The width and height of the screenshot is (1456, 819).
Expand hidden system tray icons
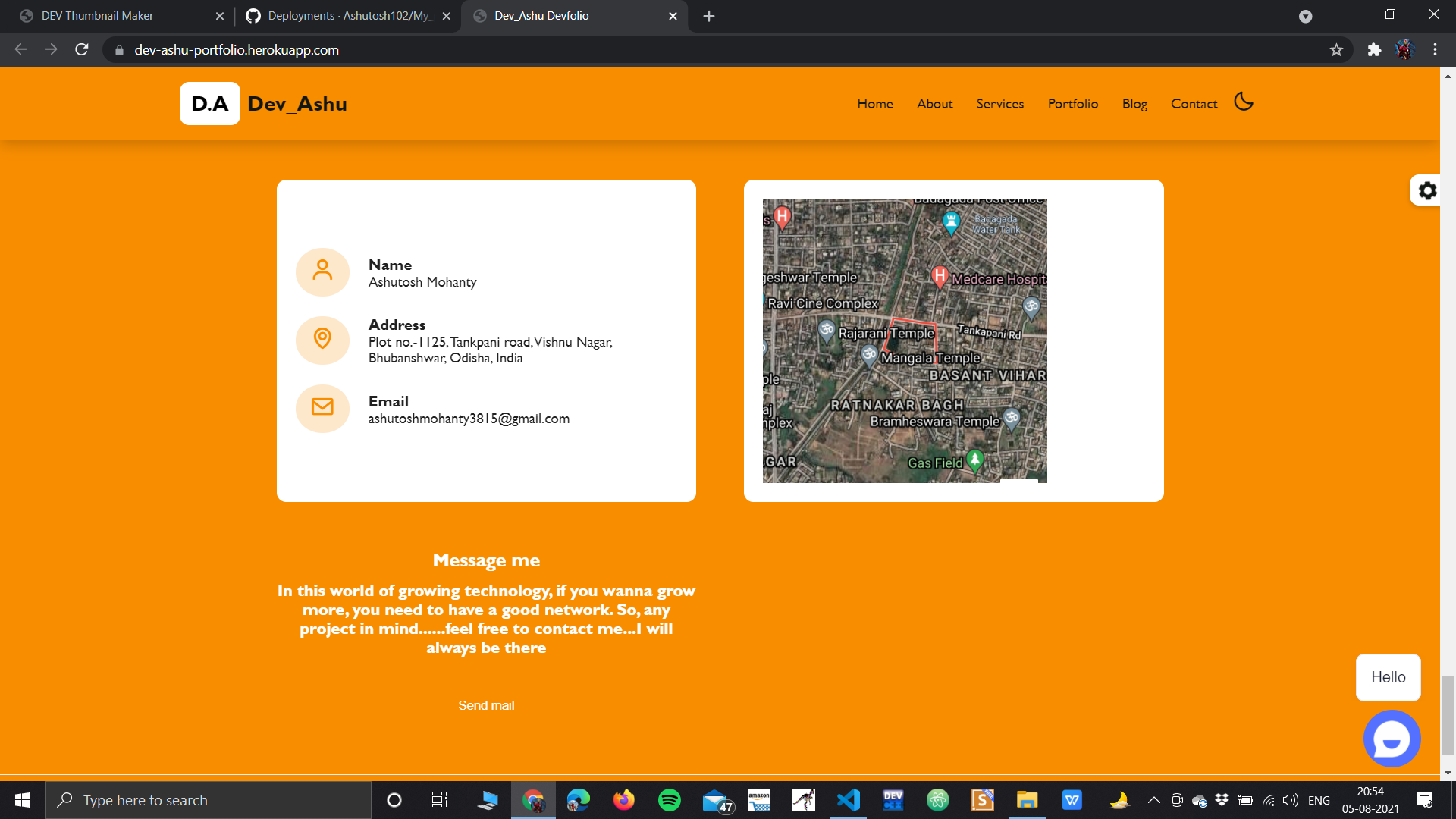pyautogui.click(x=1153, y=799)
